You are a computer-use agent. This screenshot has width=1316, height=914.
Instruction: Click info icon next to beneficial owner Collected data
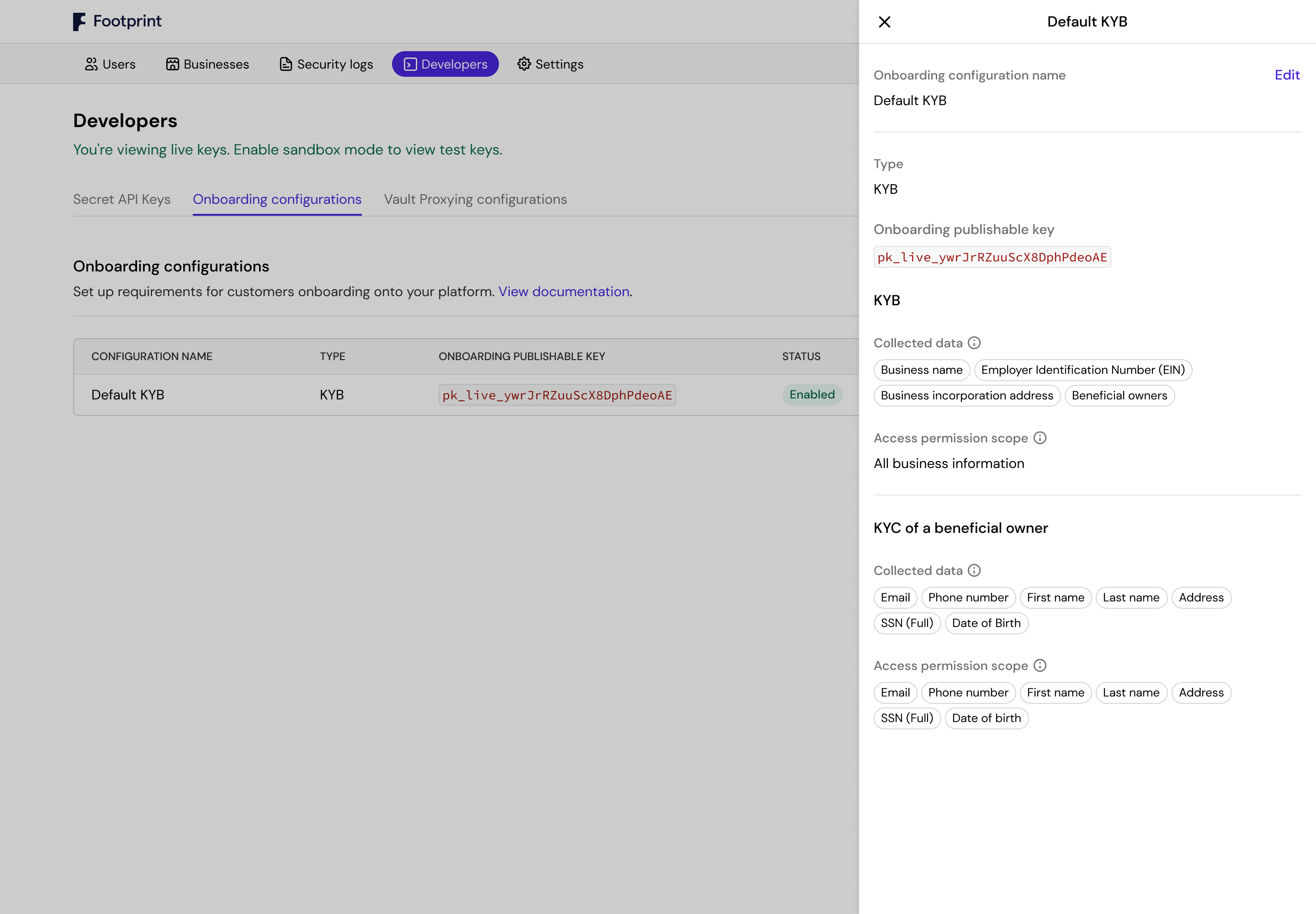pyautogui.click(x=974, y=570)
